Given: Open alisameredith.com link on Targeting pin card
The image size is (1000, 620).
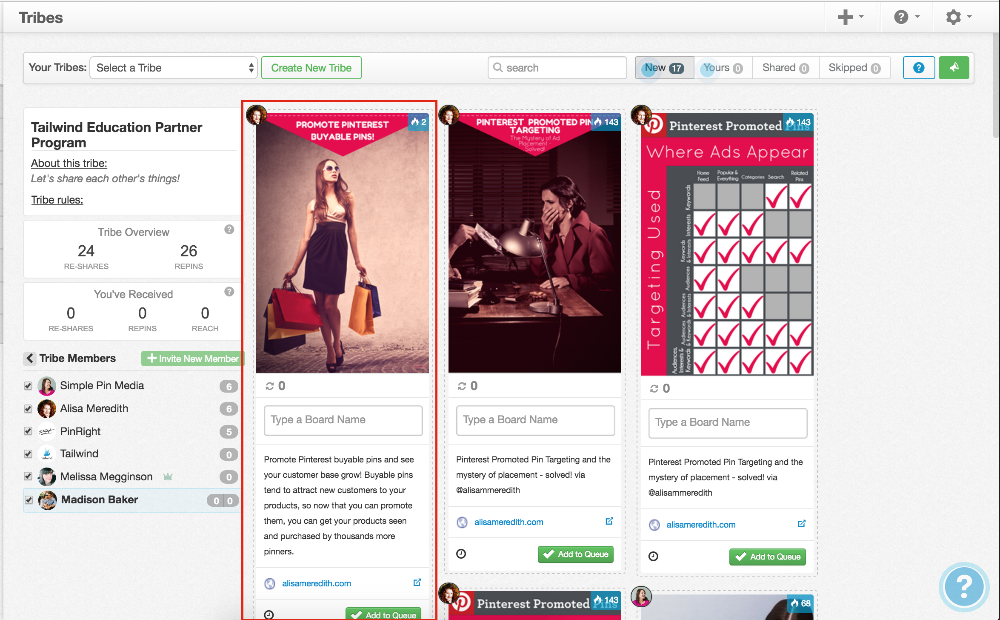Looking at the screenshot, I should point(509,522).
